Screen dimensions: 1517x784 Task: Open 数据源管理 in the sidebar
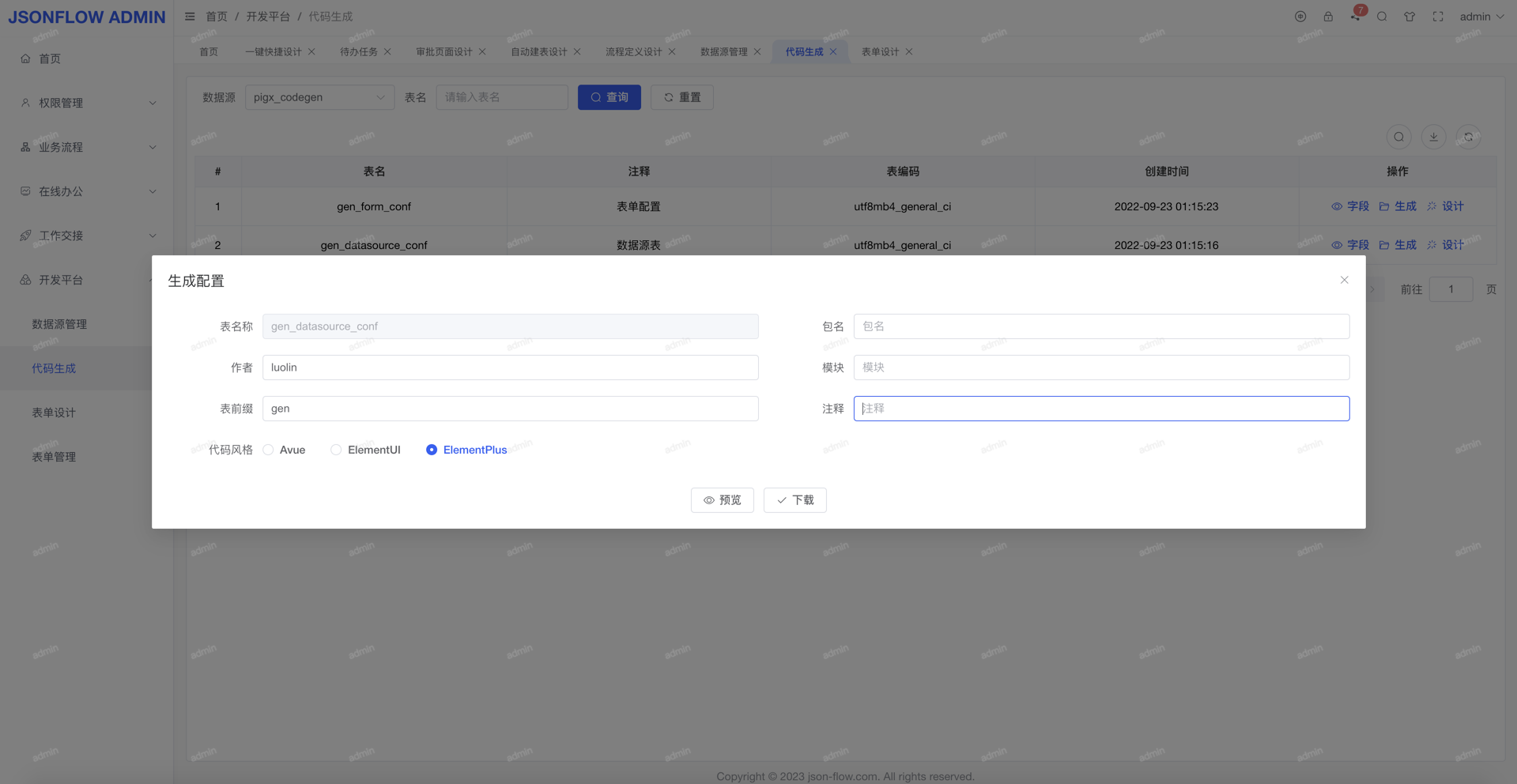point(59,324)
